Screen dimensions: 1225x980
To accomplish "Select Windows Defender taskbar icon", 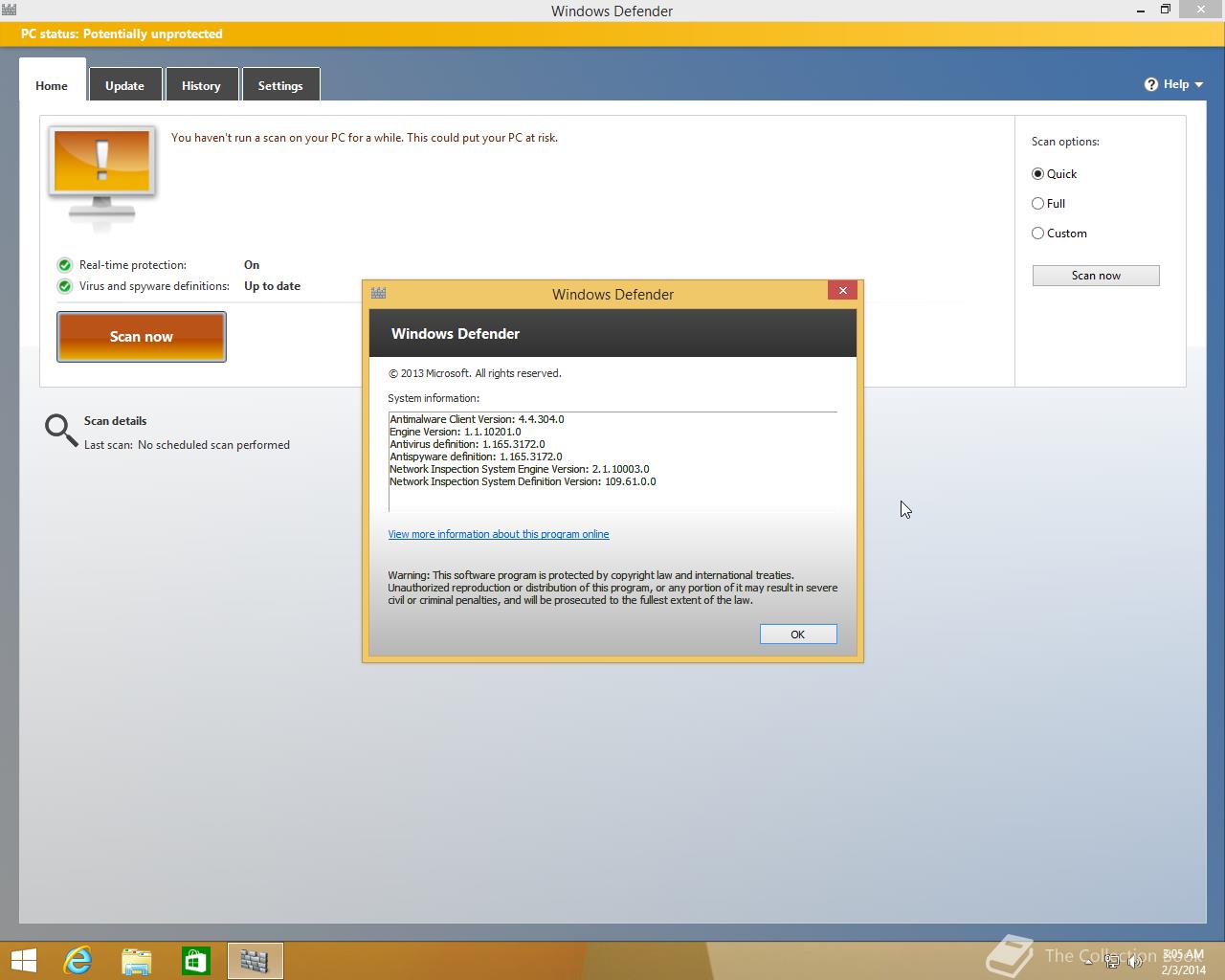I will point(255,960).
